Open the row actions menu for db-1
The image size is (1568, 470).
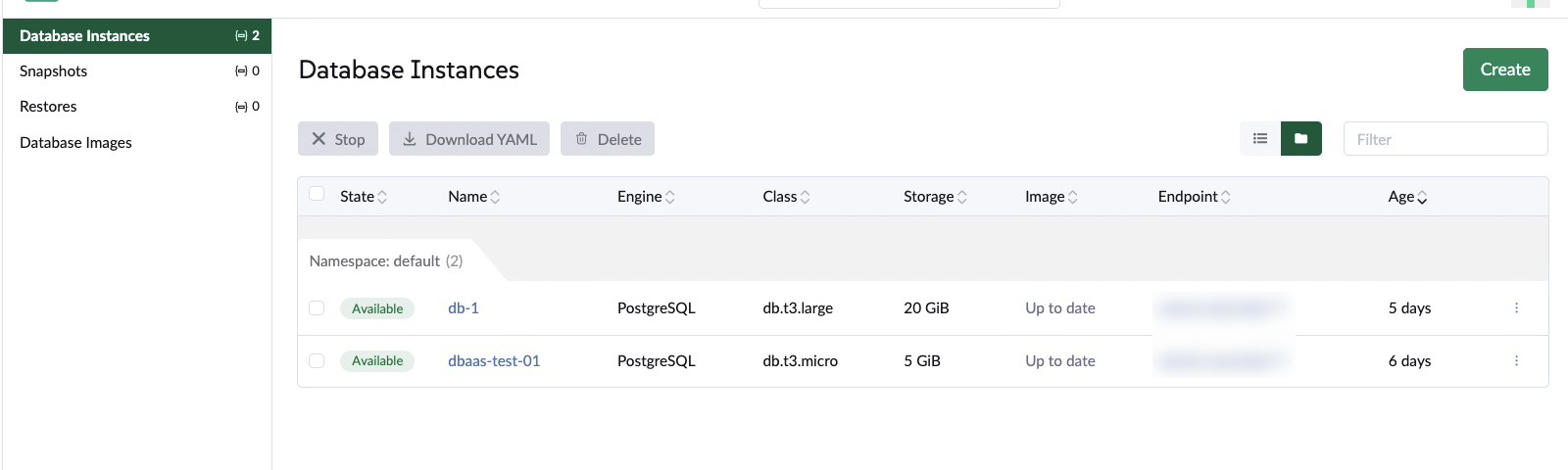coord(1516,307)
